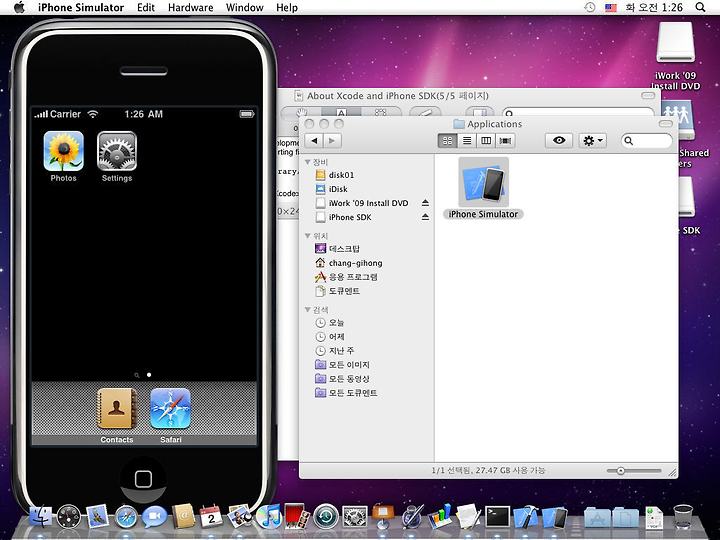Viewport: 720px width, 540px height.
Task: Switch Finder to list view
Action: (x=467, y=141)
